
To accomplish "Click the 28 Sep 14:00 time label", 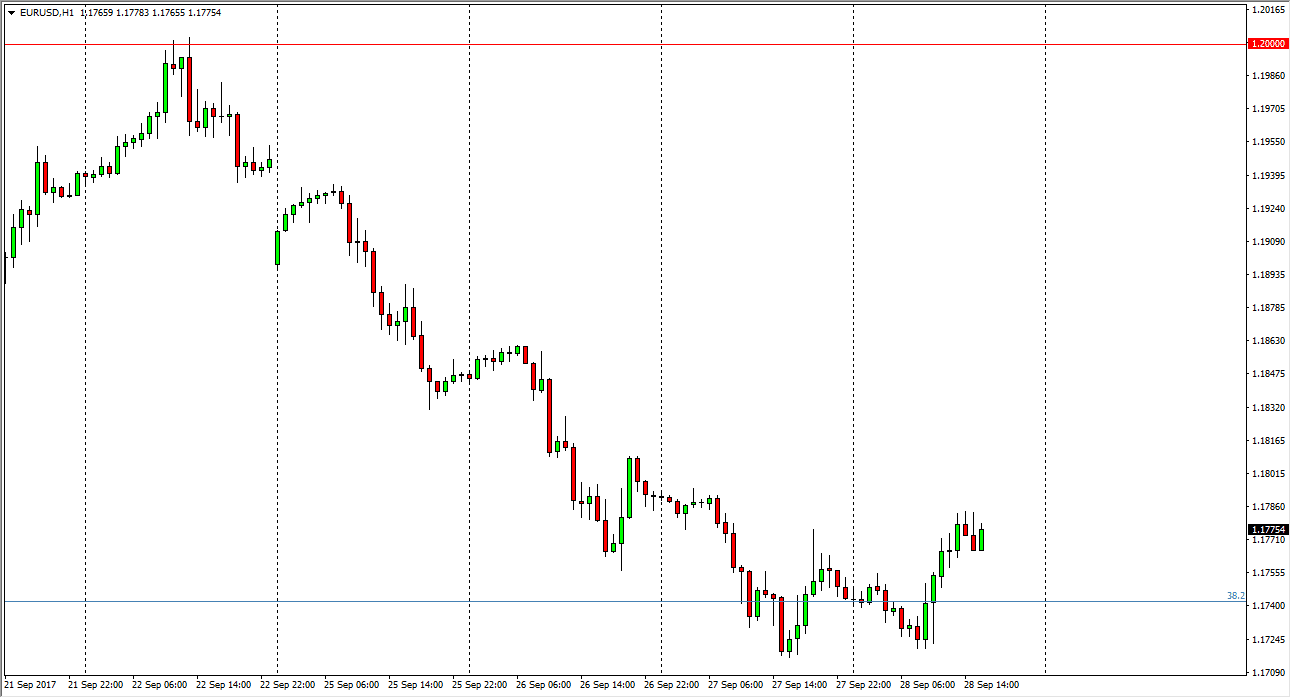I will point(991,686).
